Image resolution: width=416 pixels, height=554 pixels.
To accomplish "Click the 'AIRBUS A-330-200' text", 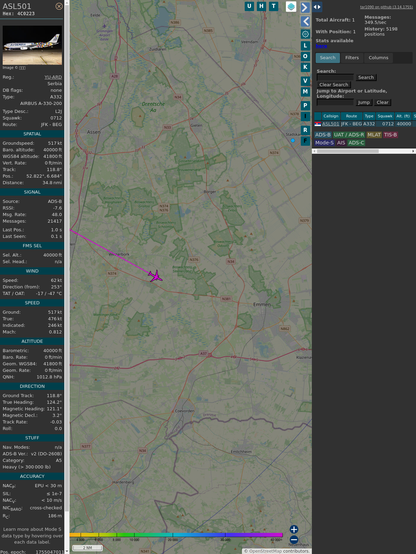I will tap(41, 104).
